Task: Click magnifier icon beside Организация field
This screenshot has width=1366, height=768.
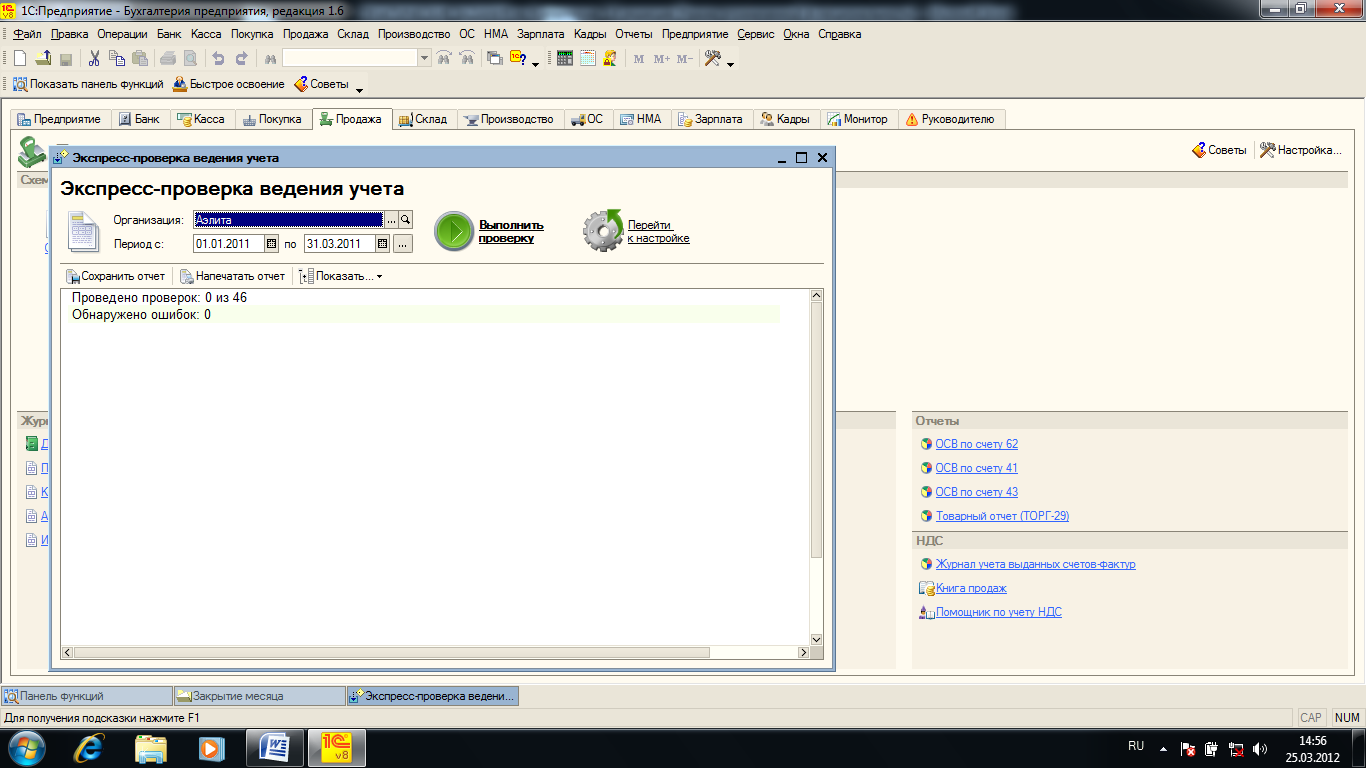Action: coord(406,220)
